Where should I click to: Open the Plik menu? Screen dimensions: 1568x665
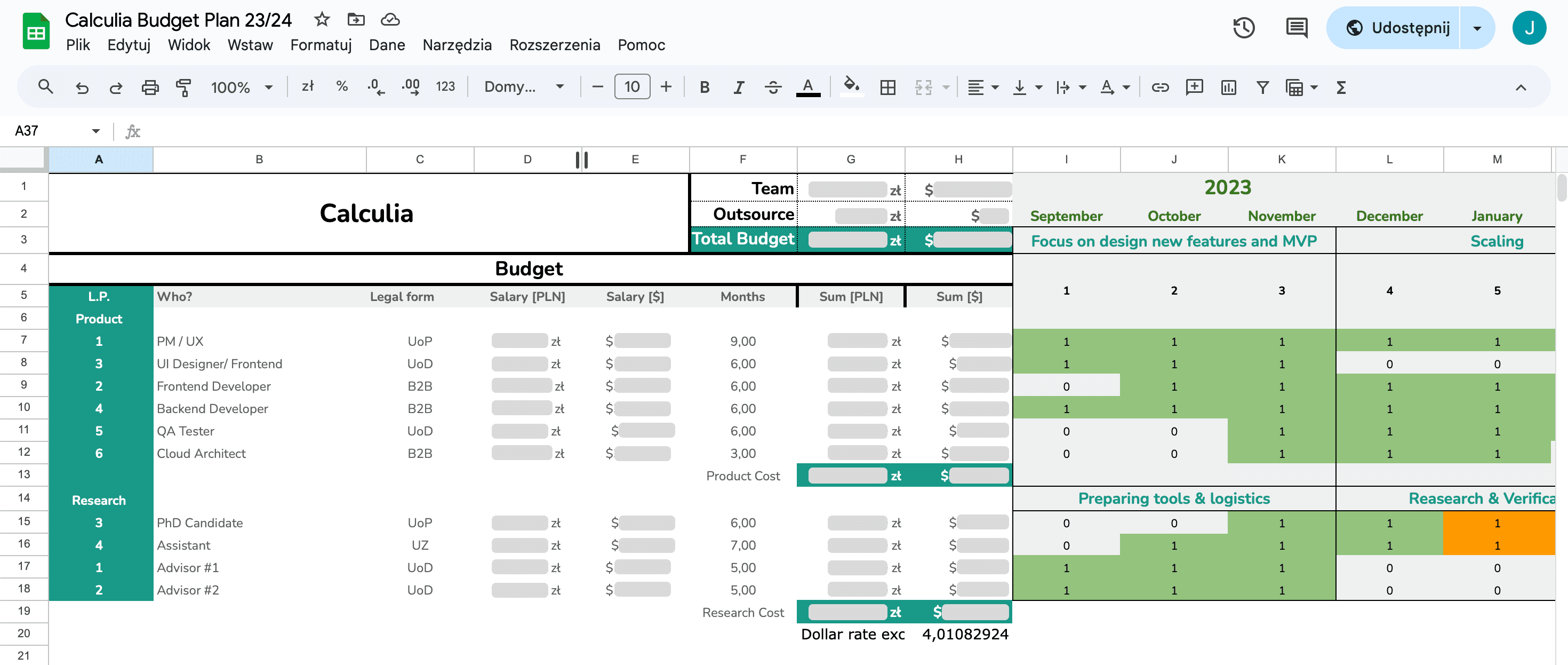(78, 45)
